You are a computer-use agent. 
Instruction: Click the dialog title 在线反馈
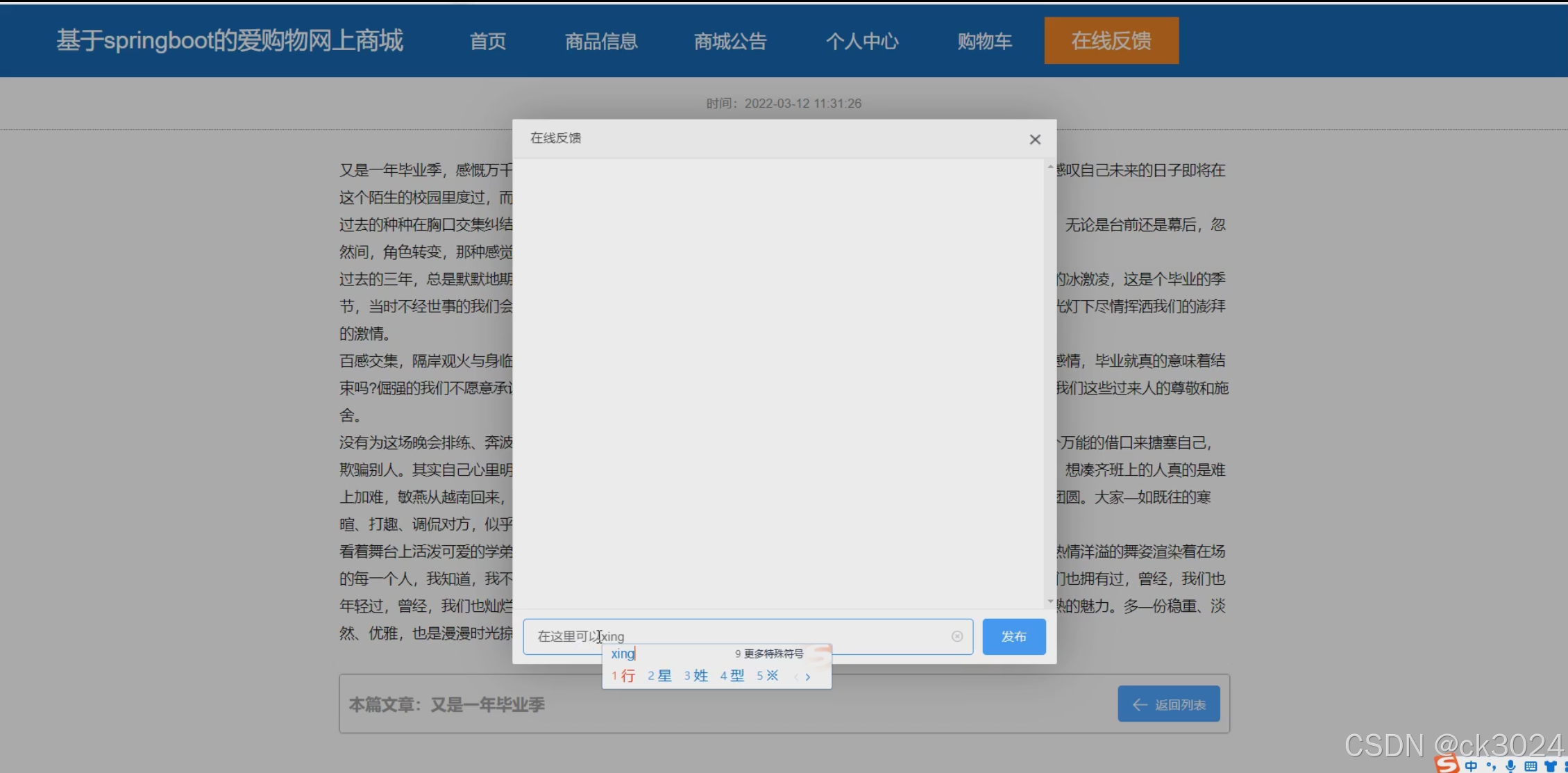click(x=556, y=138)
